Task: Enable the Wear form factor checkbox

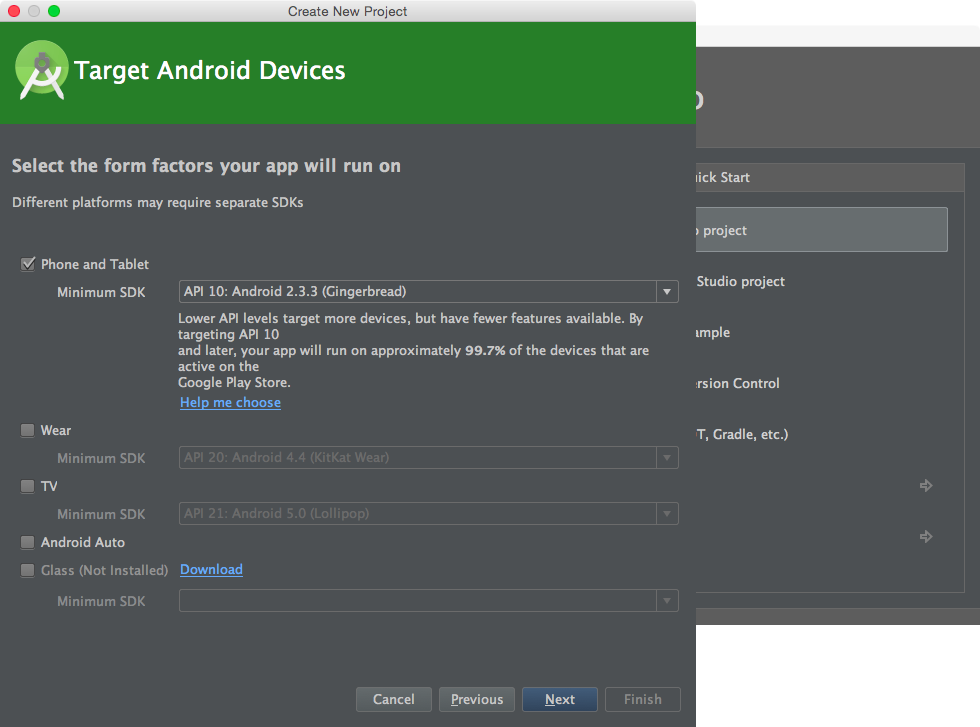Action: tap(27, 430)
